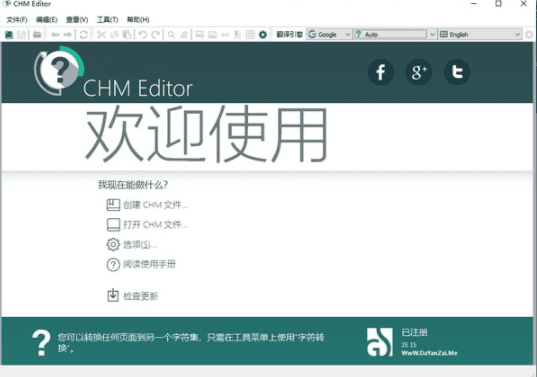This screenshot has width=537, height=377.
Task: Open the 文件(F) menu
Action: 17,20
